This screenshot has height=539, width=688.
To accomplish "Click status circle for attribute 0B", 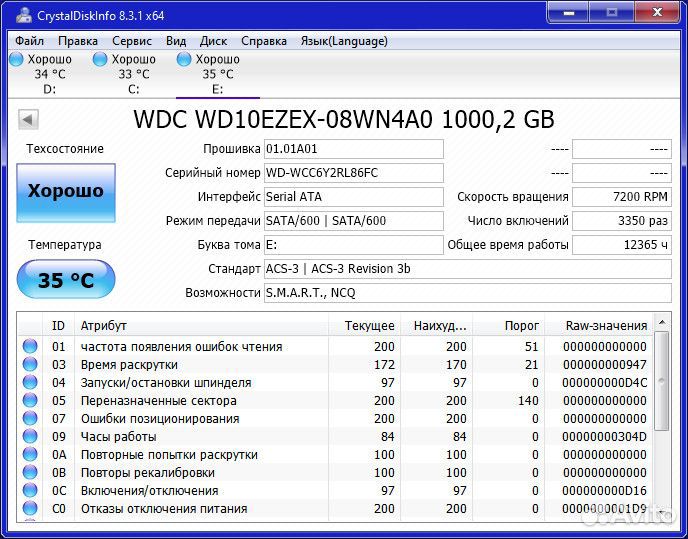I will point(30,472).
